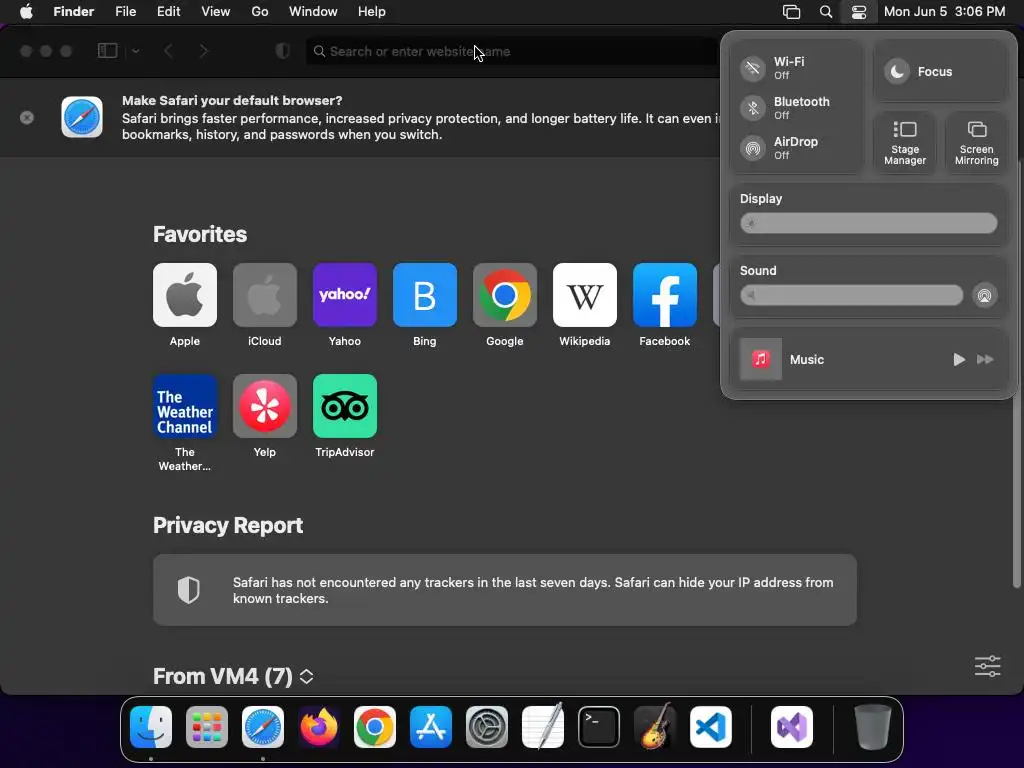The height and width of the screenshot is (768, 1024).
Task: Launch Visual Studio Code from Dock
Action: (x=711, y=727)
